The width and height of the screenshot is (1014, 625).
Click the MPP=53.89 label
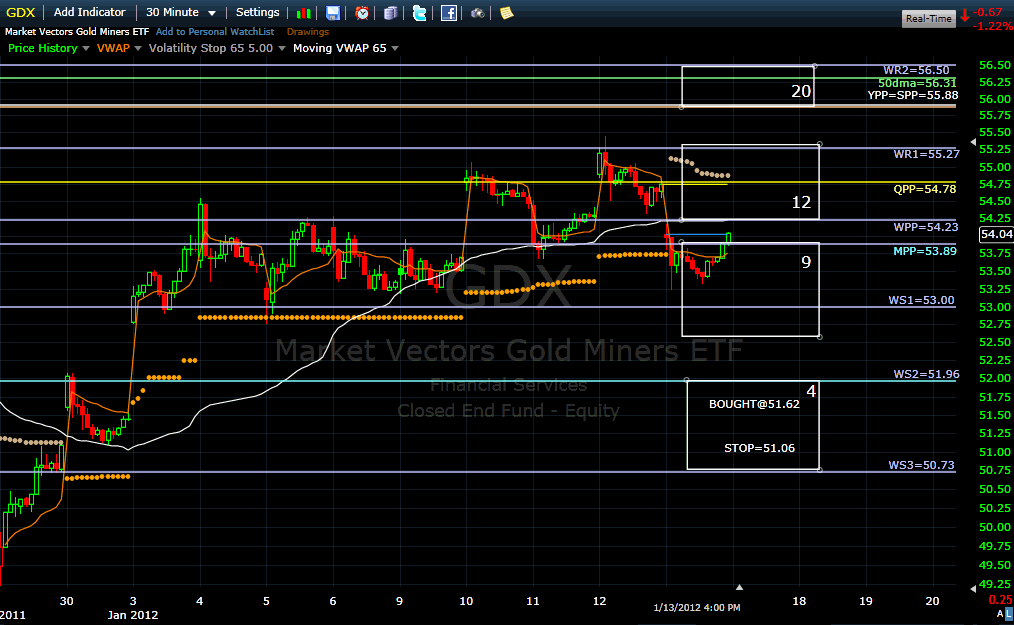pos(925,251)
